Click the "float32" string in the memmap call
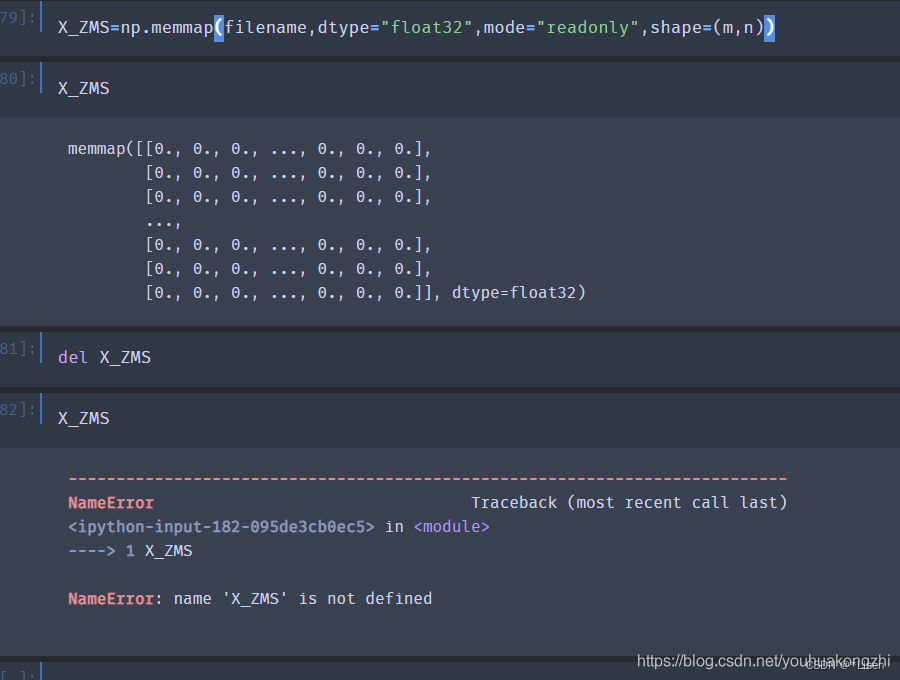This screenshot has width=900, height=680. click(426, 28)
